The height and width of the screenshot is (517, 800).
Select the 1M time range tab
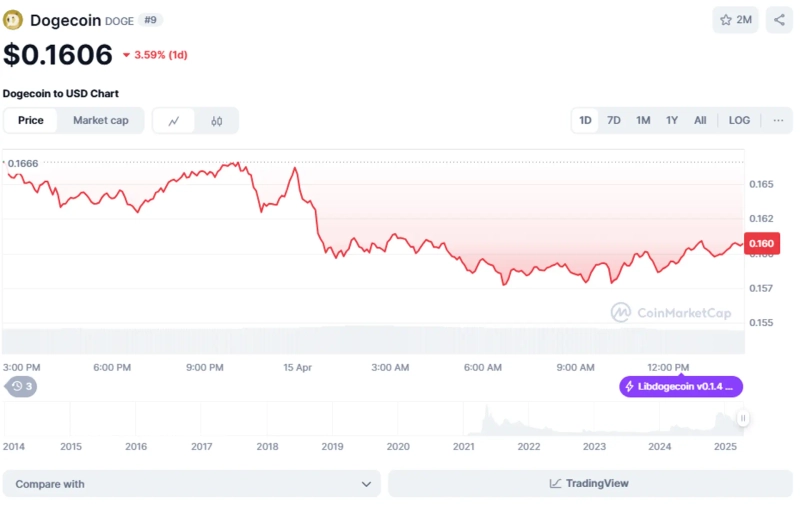[x=643, y=120]
